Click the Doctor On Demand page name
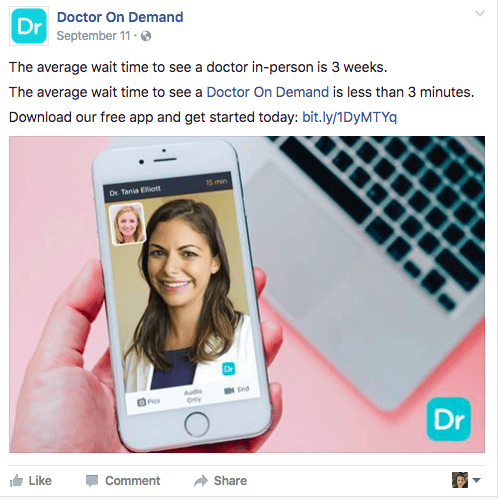The width and height of the screenshot is (498, 499). click(120, 17)
